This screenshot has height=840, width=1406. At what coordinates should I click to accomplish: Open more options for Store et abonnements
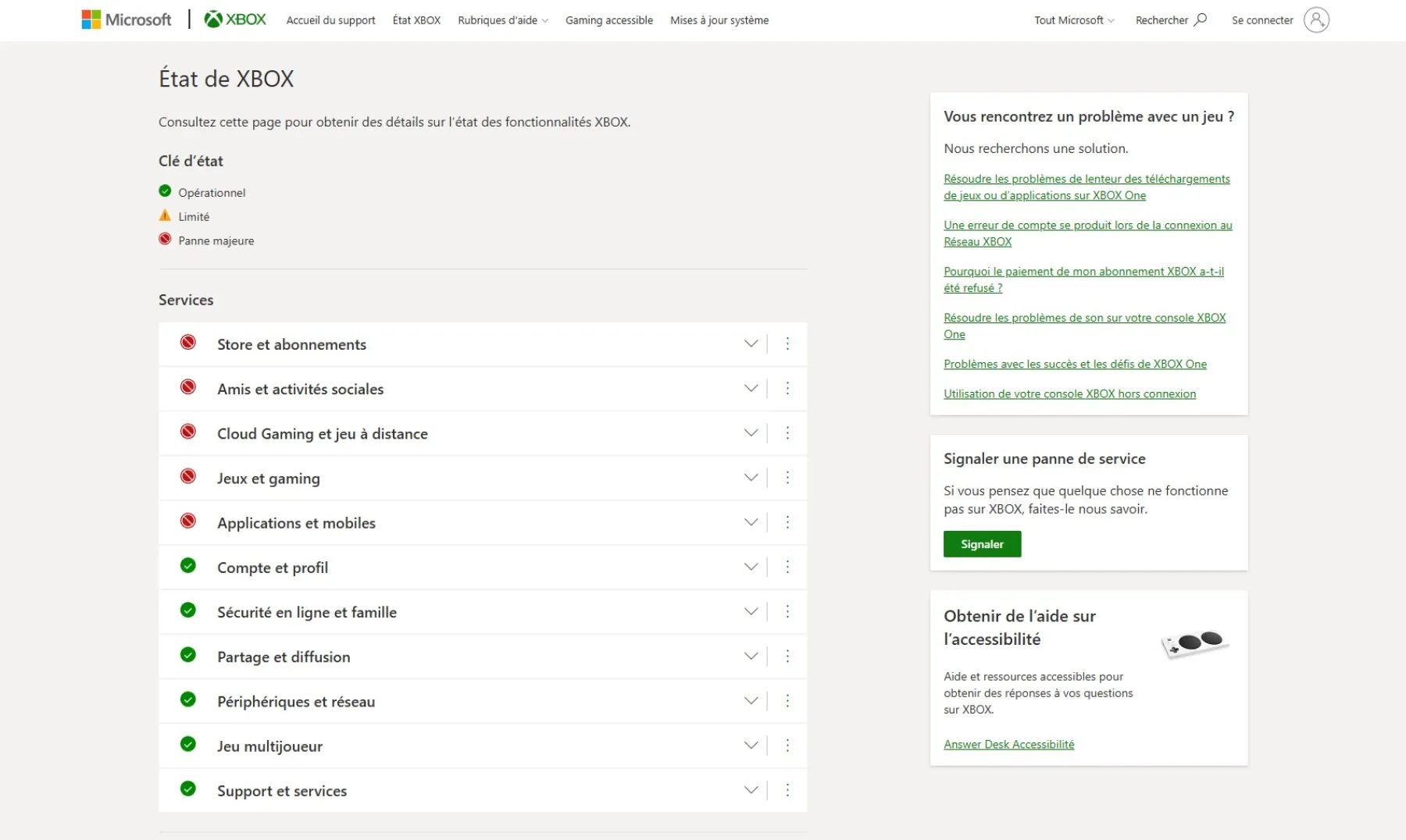[x=787, y=343]
